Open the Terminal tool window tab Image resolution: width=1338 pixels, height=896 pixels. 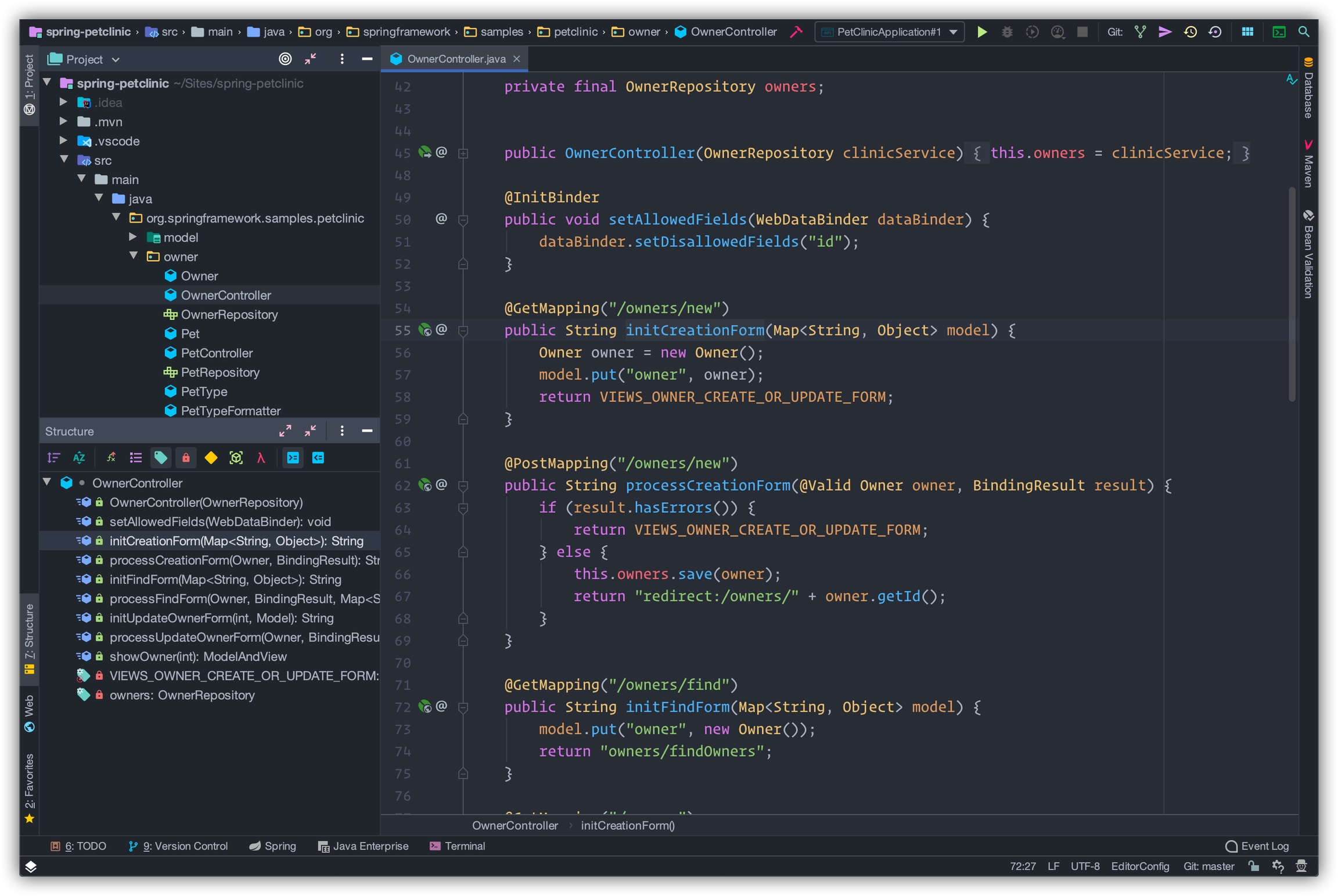458,846
